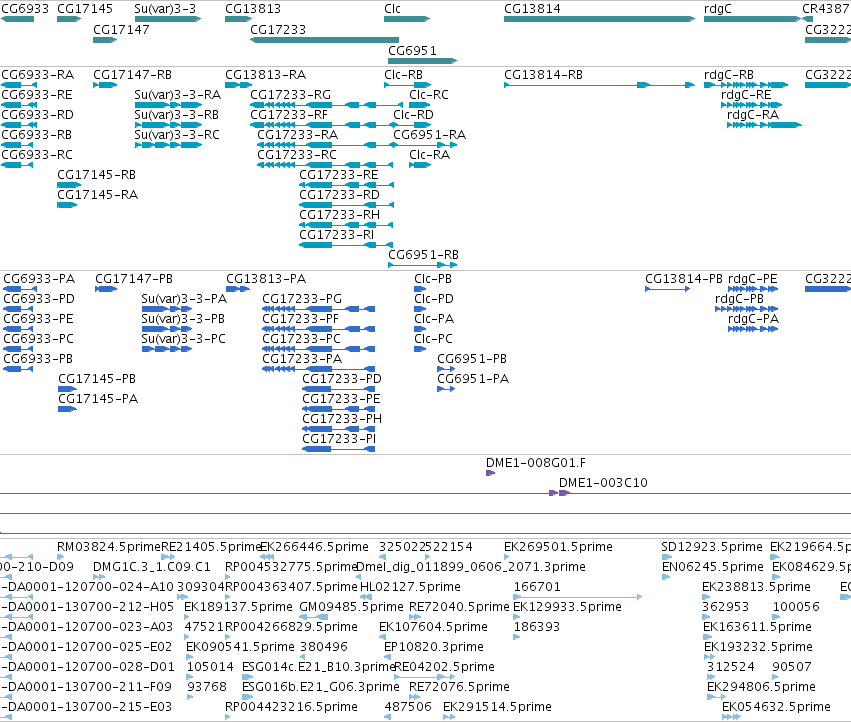The width and height of the screenshot is (851, 722).
Task: Click the CG6933 gene label
Action: (x=25, y=9)
